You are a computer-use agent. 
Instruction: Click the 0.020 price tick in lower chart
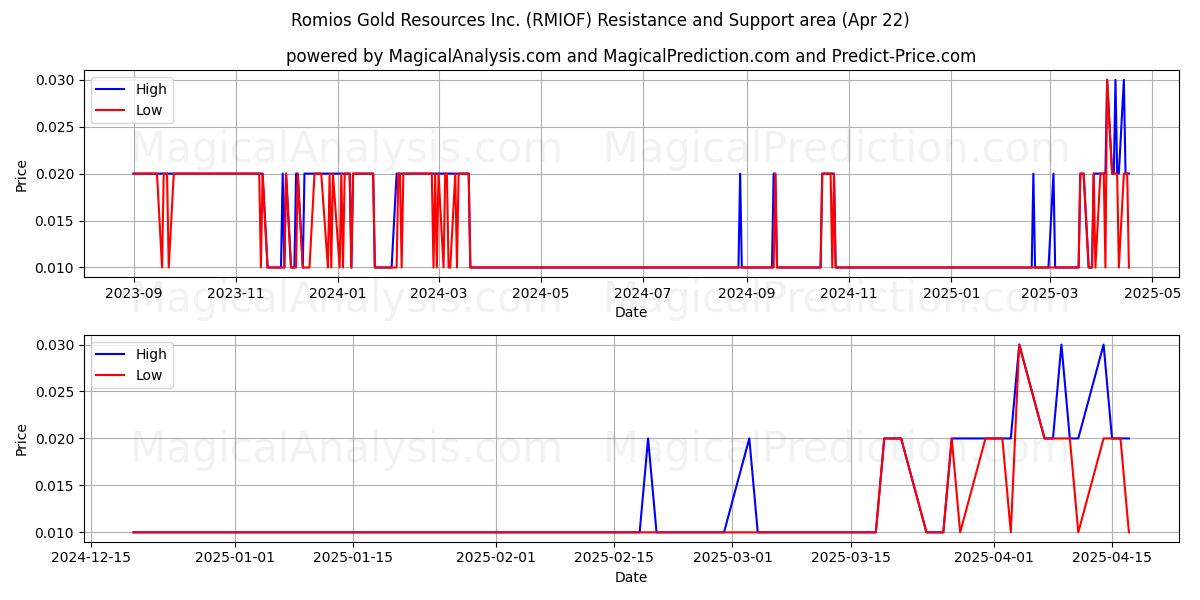click(57, 439)
